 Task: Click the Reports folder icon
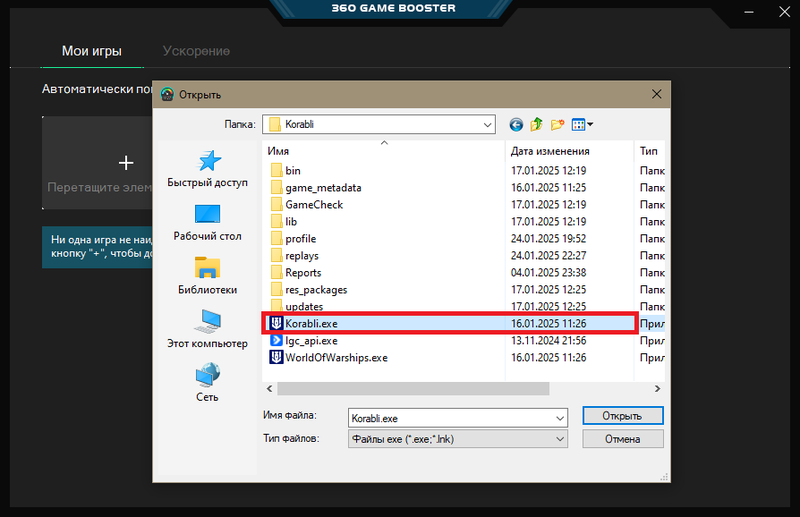(x=276, y=273)
